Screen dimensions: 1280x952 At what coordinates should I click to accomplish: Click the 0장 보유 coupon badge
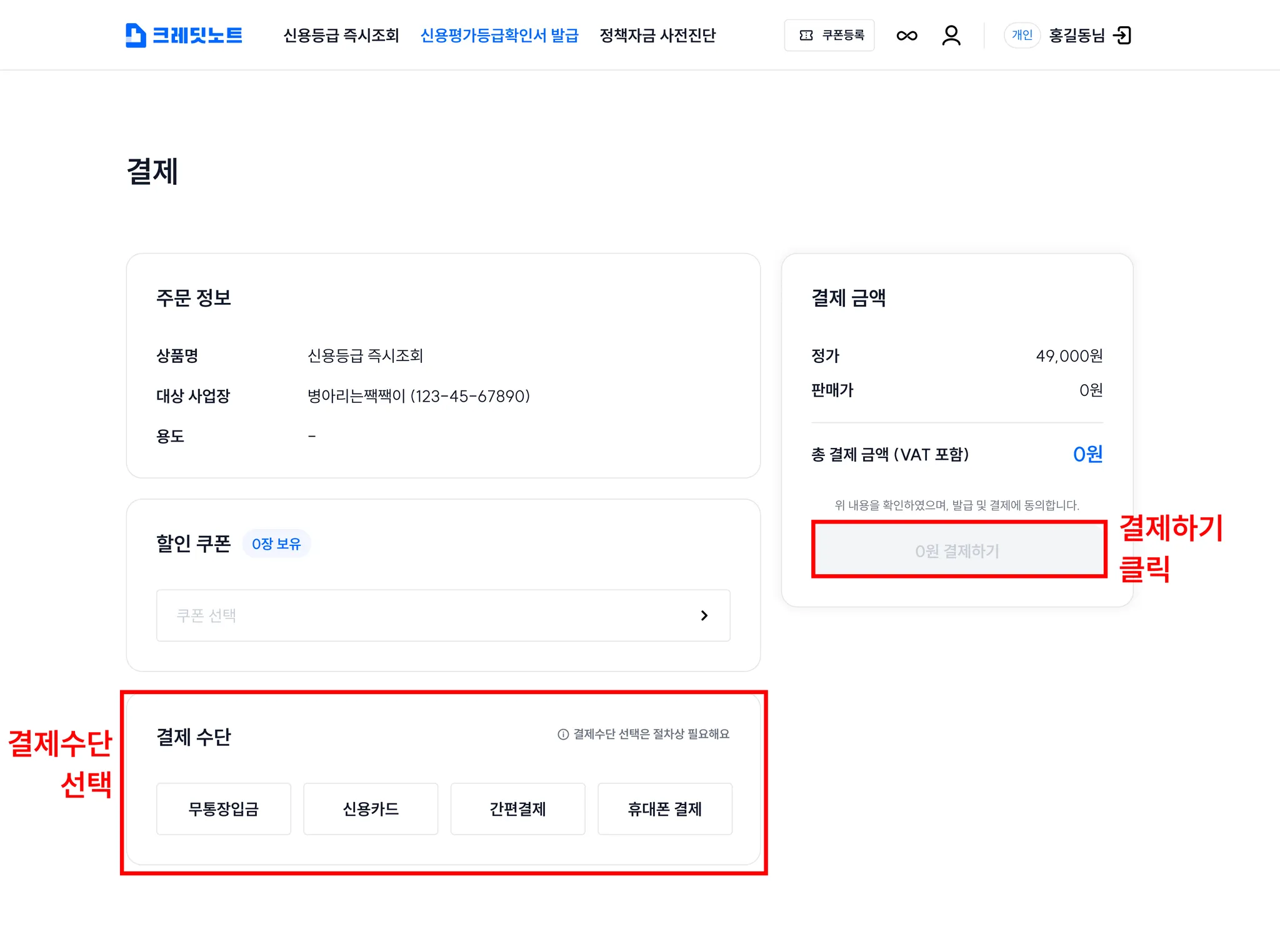coord(276,544)
